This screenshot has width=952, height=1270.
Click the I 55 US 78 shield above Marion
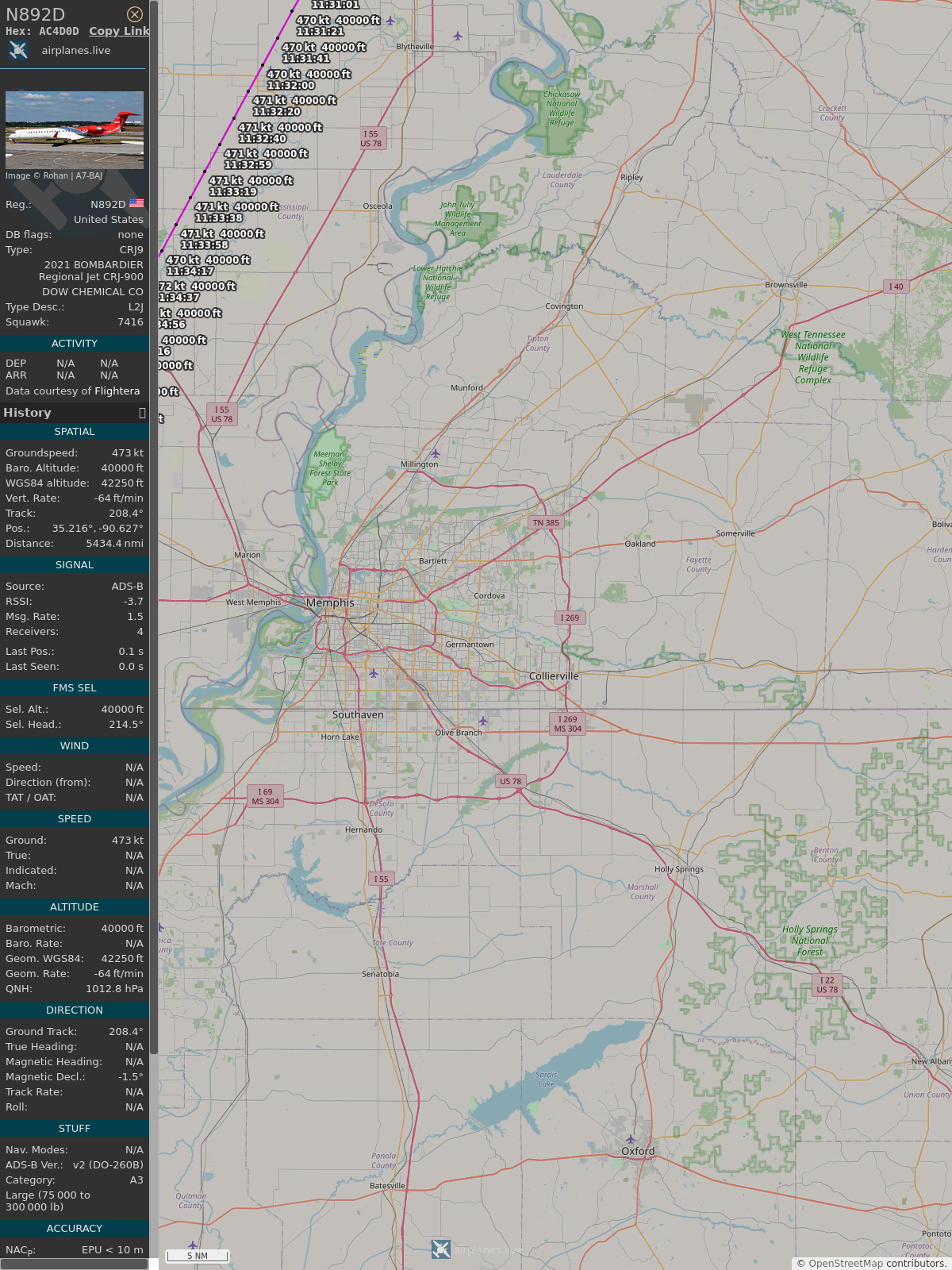[x=222, y=414]
